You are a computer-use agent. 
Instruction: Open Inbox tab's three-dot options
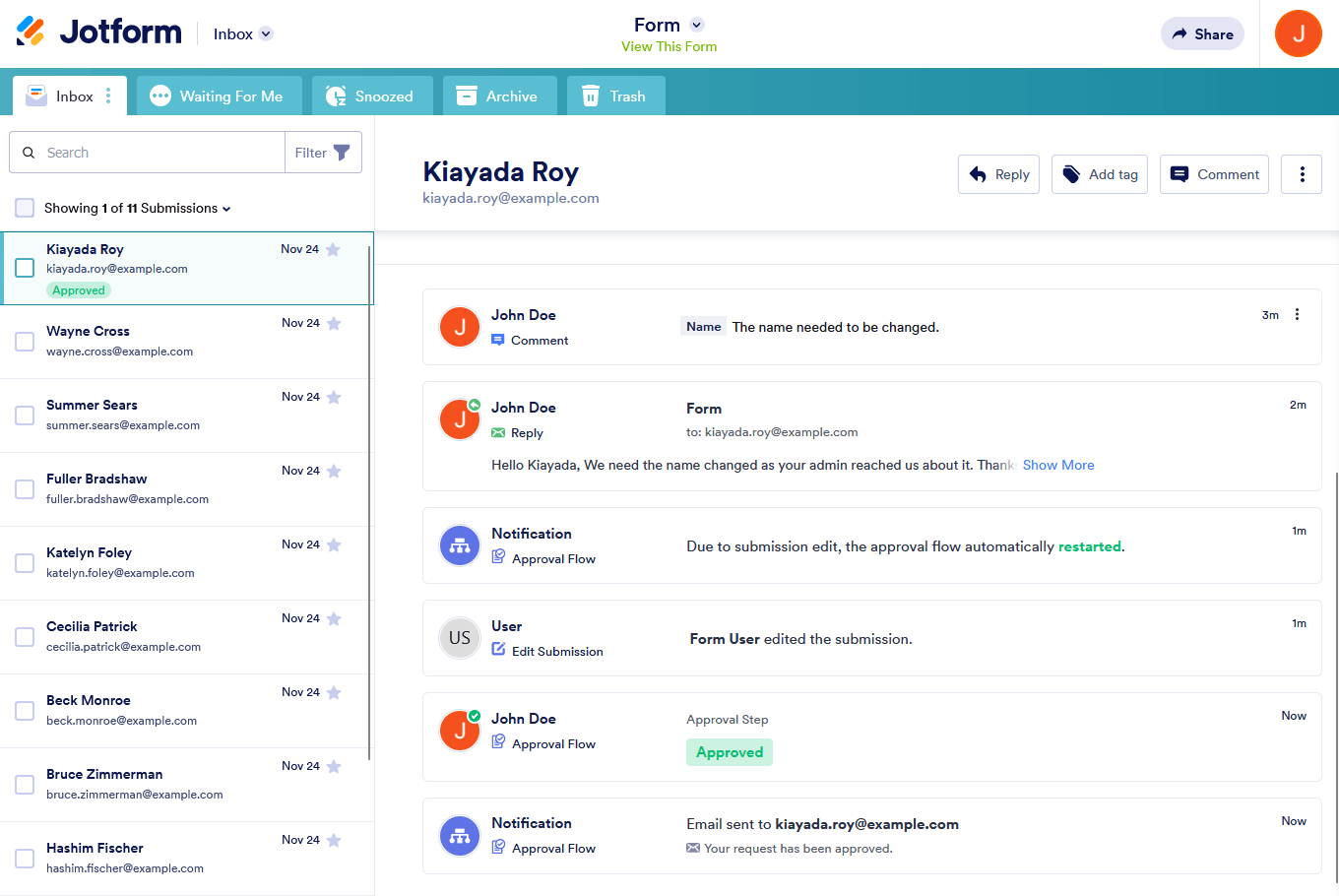coord(108,96)
